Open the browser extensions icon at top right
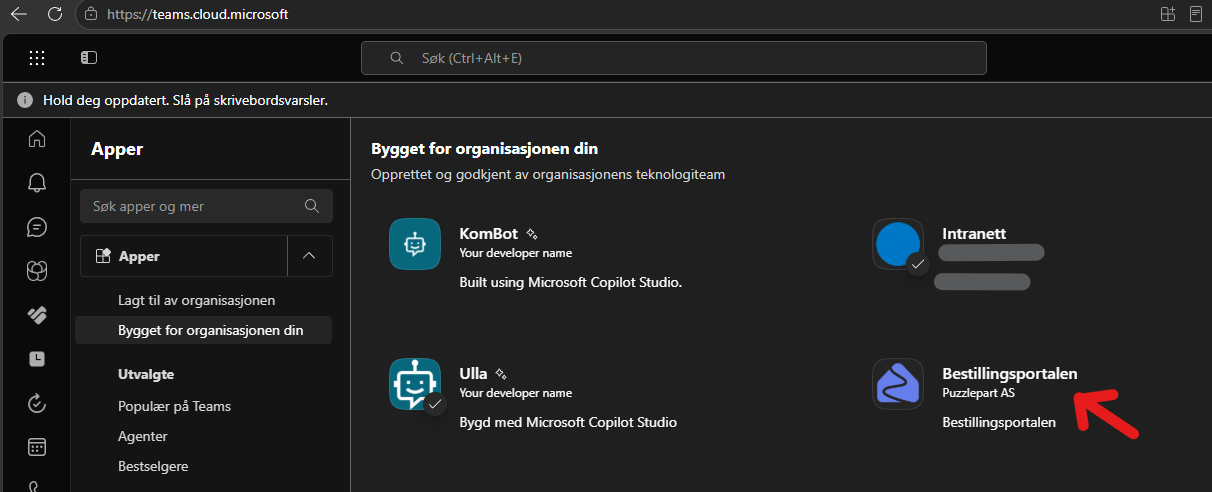 pyautogui.click(x=1167, y=14)
